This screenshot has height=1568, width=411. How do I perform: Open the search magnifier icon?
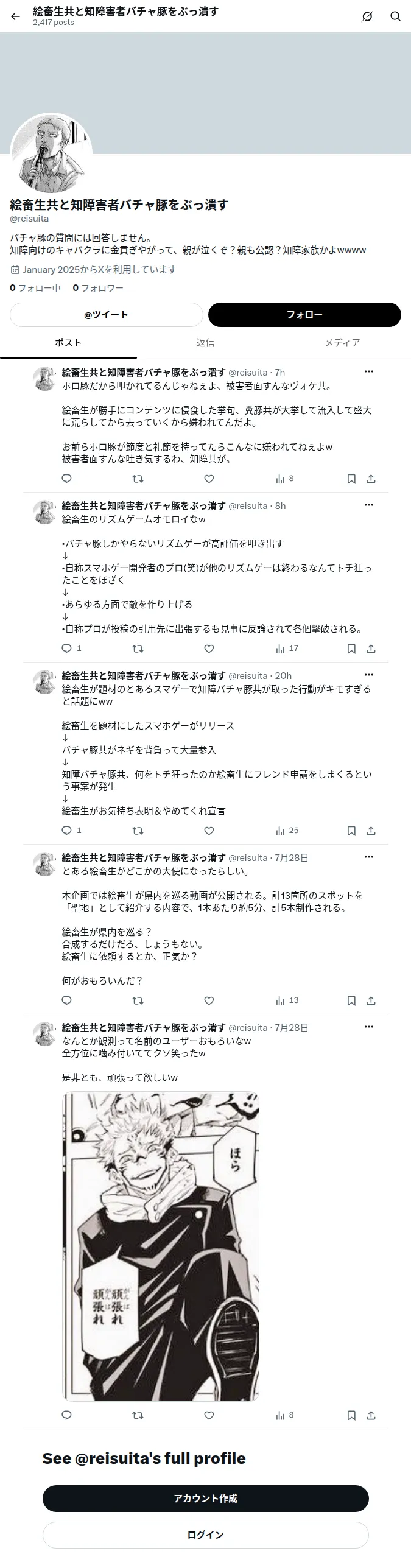(x=395, y=16)
